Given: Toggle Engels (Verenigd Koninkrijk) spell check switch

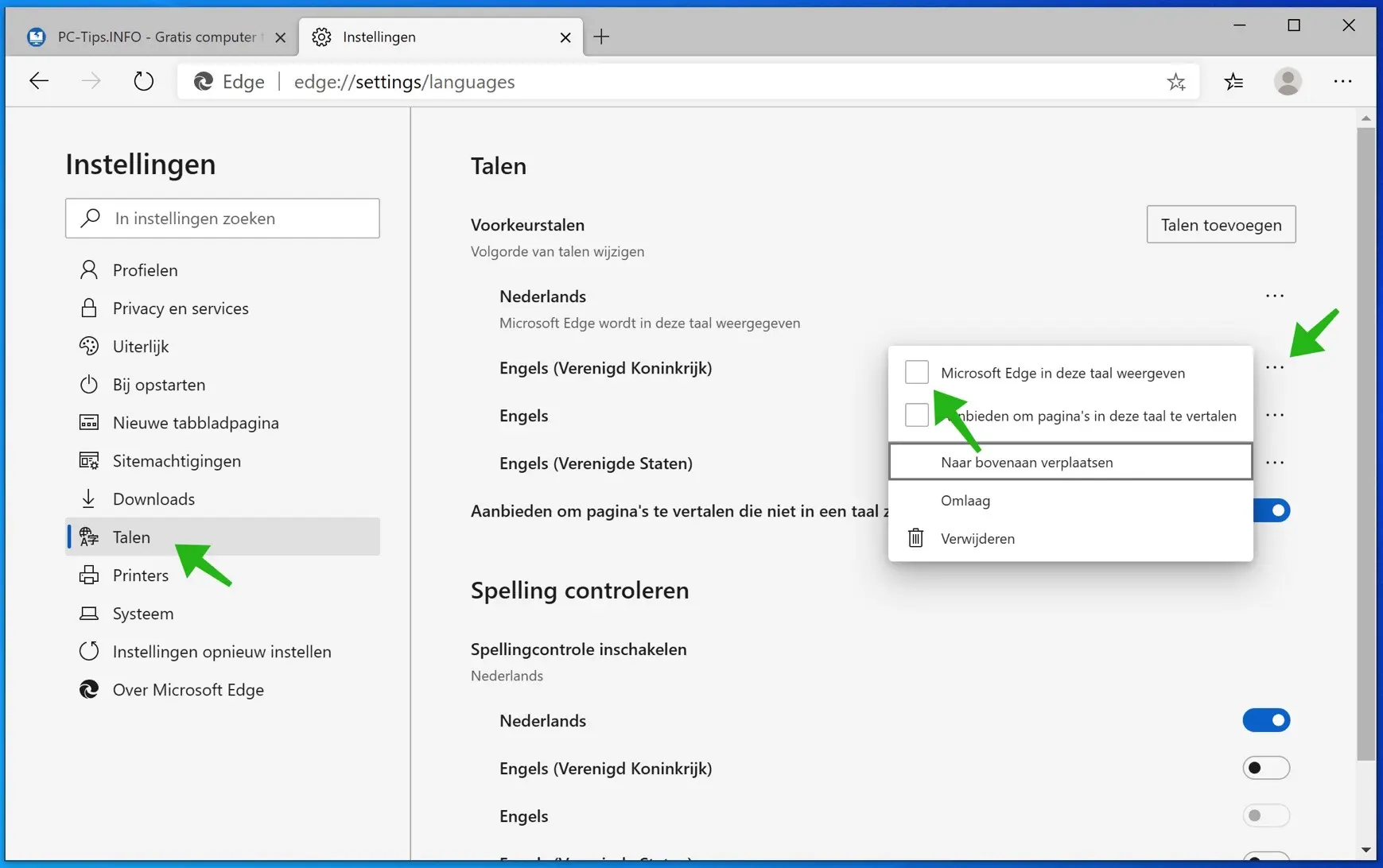Looking at the screenshot, I should [1266, 768].
